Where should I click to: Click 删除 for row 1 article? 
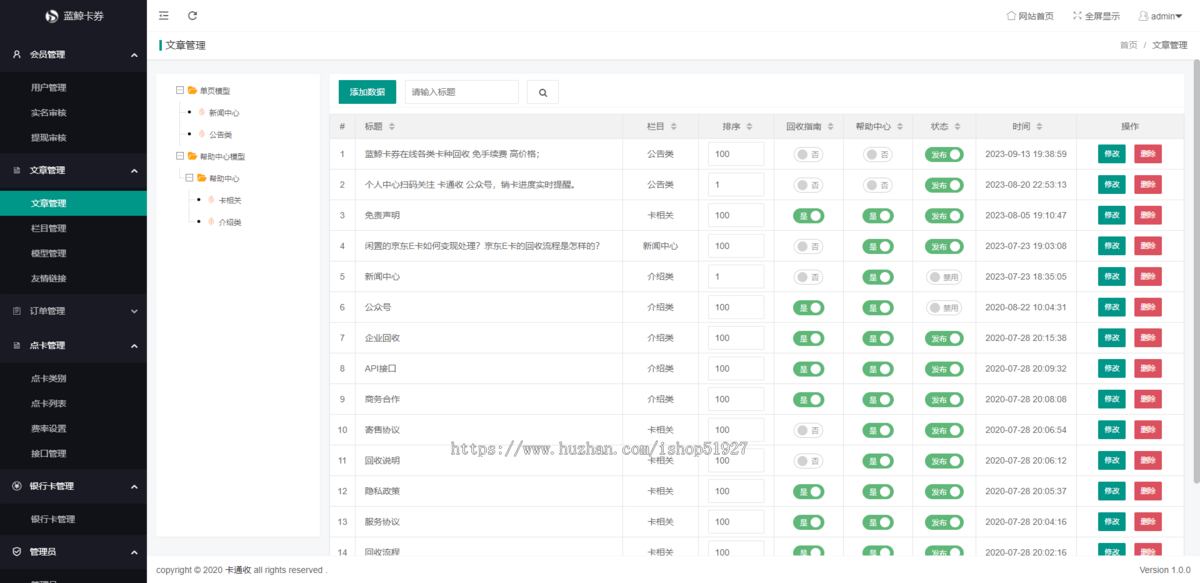tap(1148, 154)
